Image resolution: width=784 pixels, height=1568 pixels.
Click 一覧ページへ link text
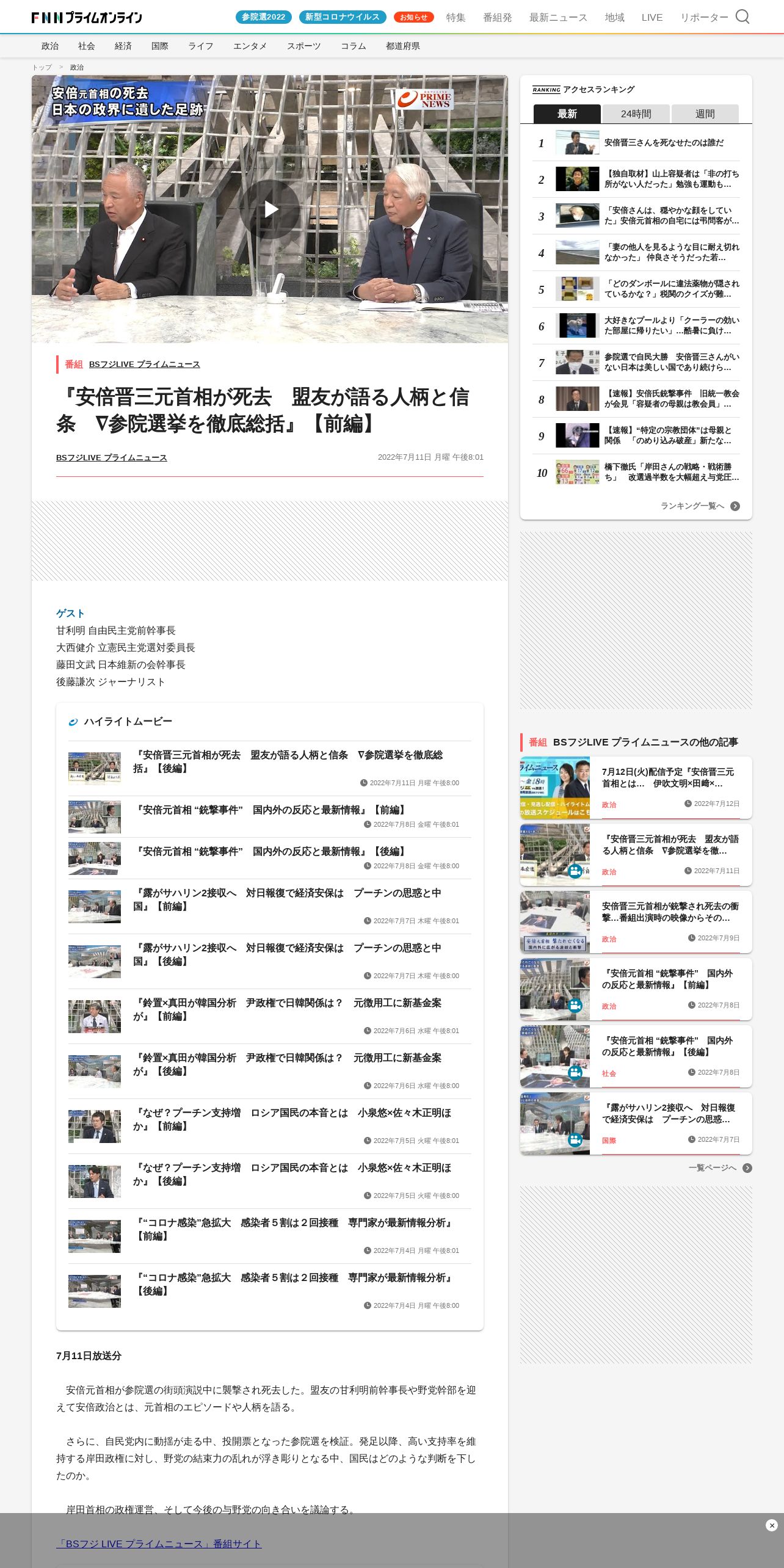713,1168
